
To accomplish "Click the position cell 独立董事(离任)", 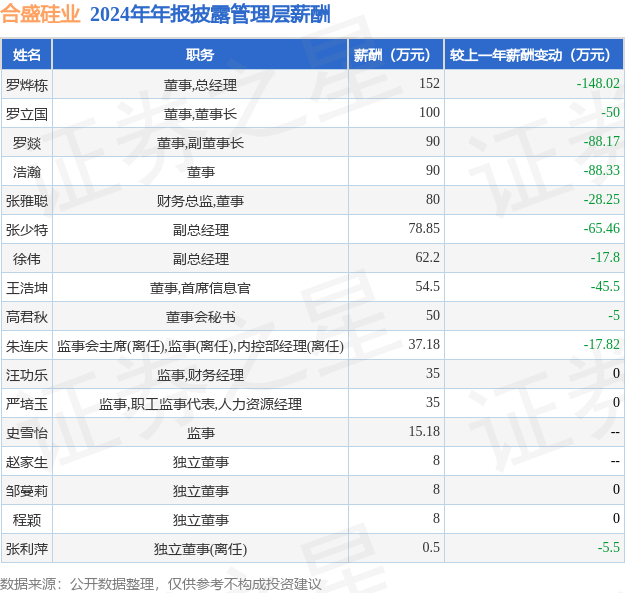I will [200, 550].
